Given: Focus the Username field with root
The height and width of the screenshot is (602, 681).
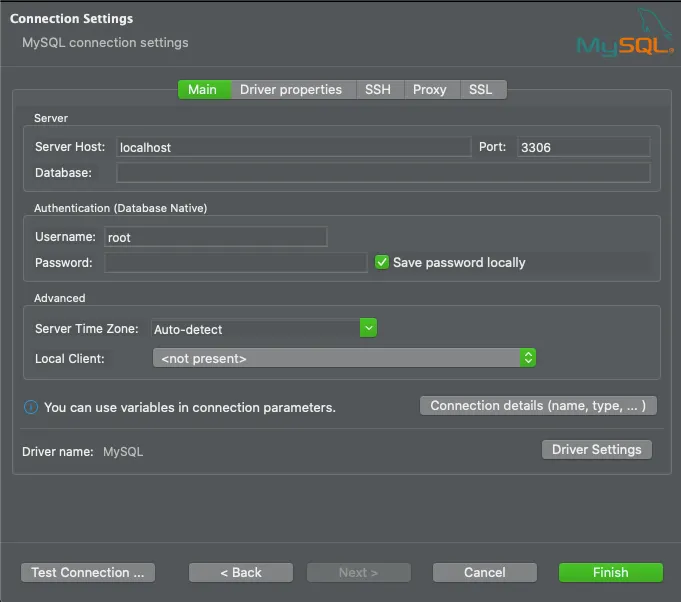Looking at the screenshot, I should click(215, 237).
